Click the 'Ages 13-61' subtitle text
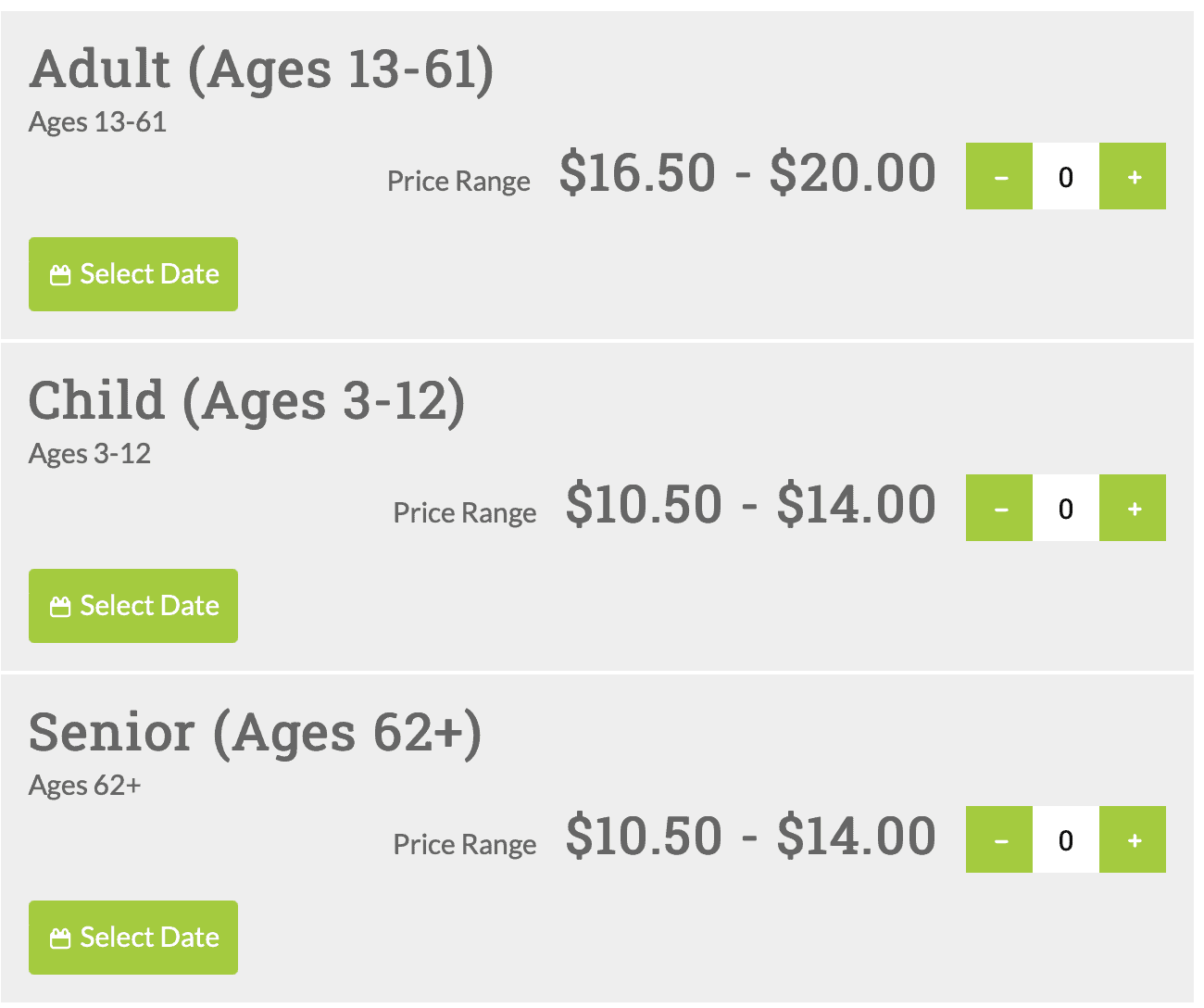1204x1008 pixels. pyautogui.click(x=97, y=123)
